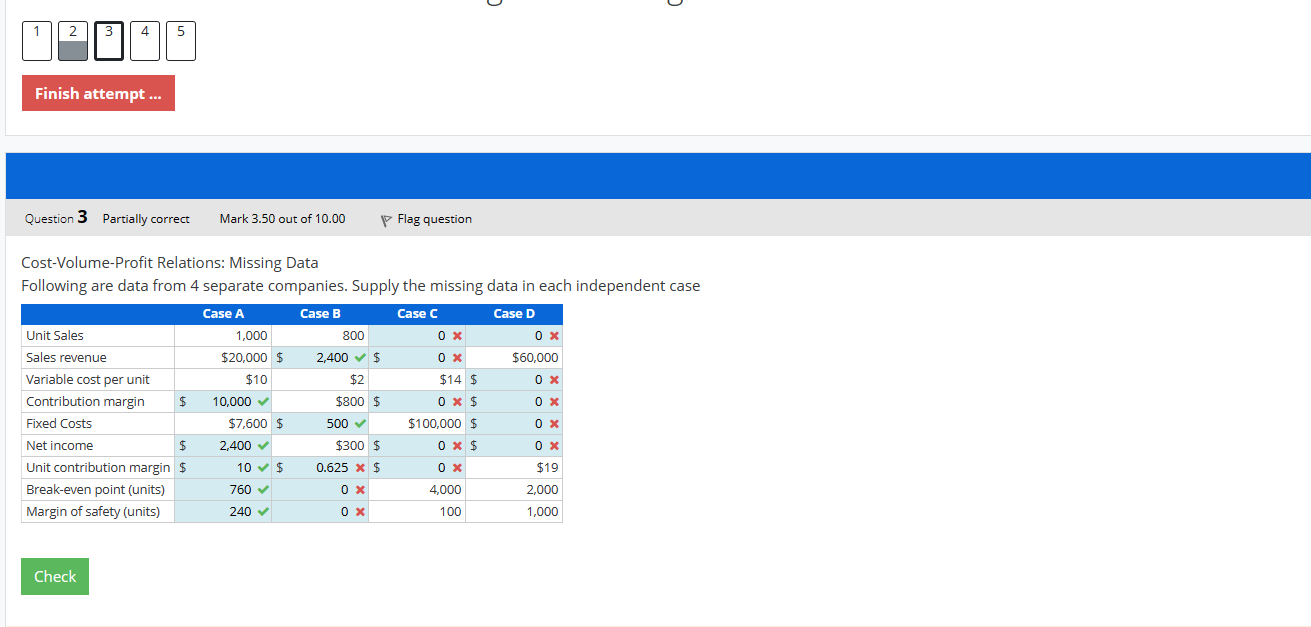Click Case A fixed costs $7,600
1311x627 pixels.
tap(248, 423)
